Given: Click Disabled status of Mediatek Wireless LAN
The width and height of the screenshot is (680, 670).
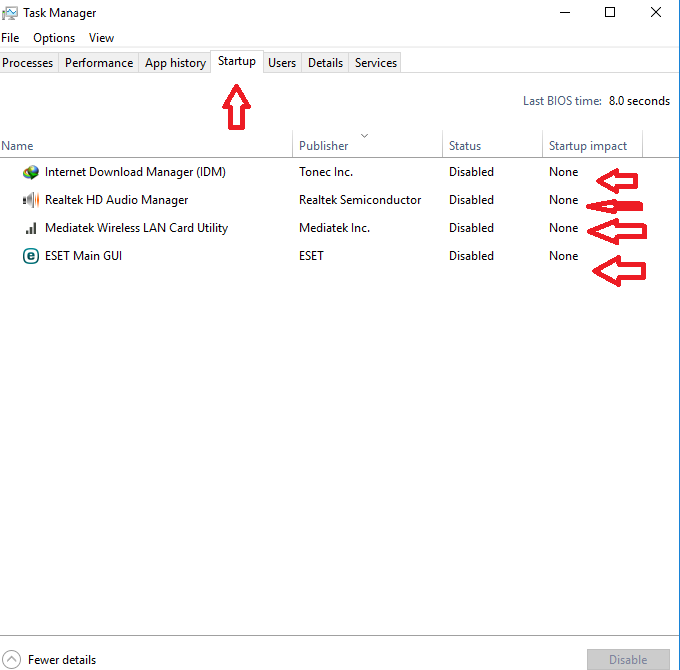Looking at the screenshot, I should coord(471,228).
